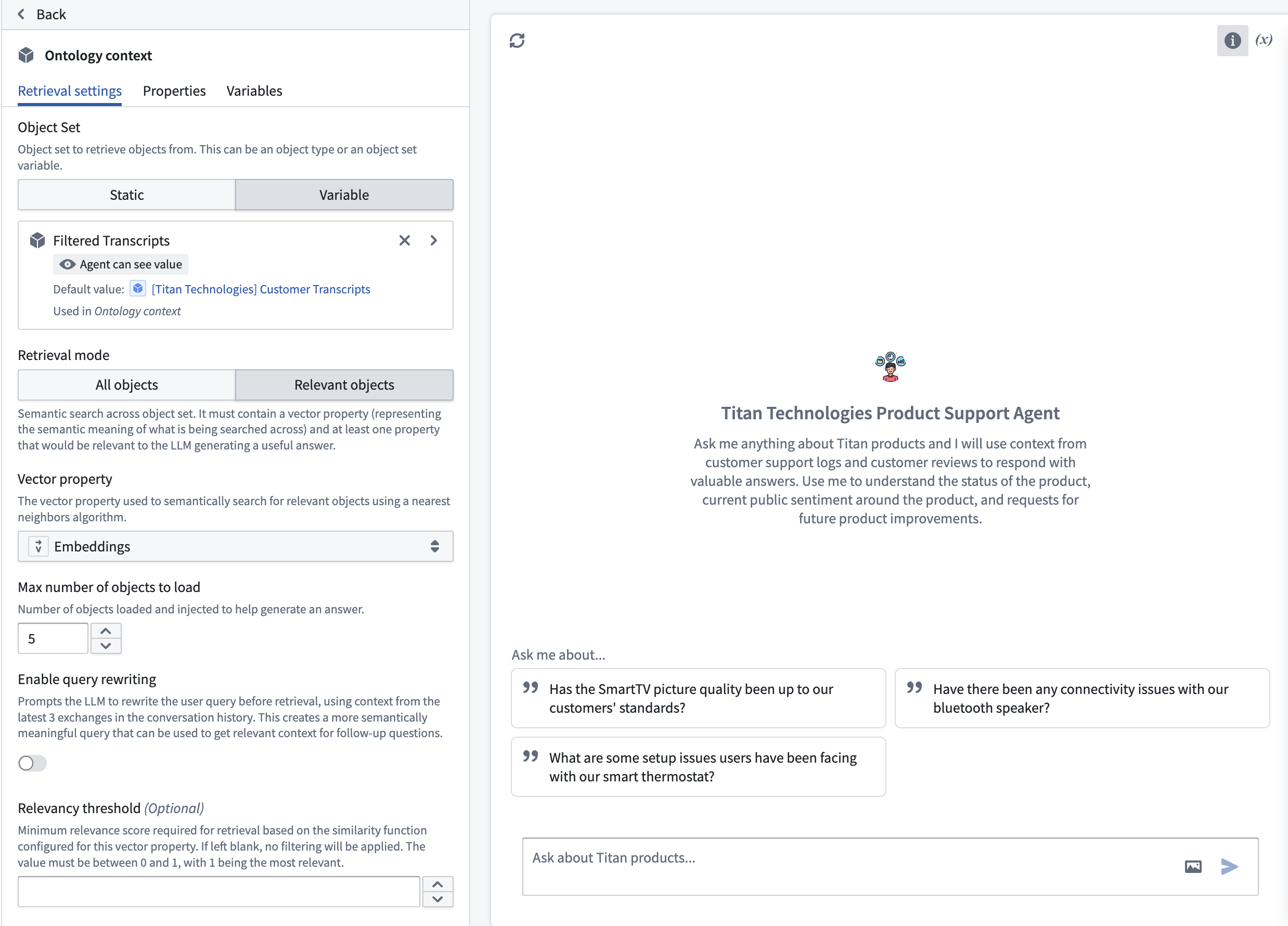Click the conversation refresh icon
Screen dimensions: 1288x926
point(517,41)
